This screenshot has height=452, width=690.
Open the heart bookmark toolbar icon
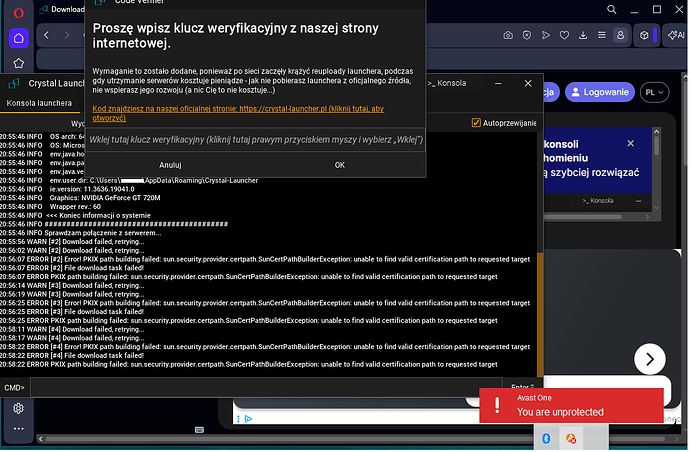(x=564, y=35)
